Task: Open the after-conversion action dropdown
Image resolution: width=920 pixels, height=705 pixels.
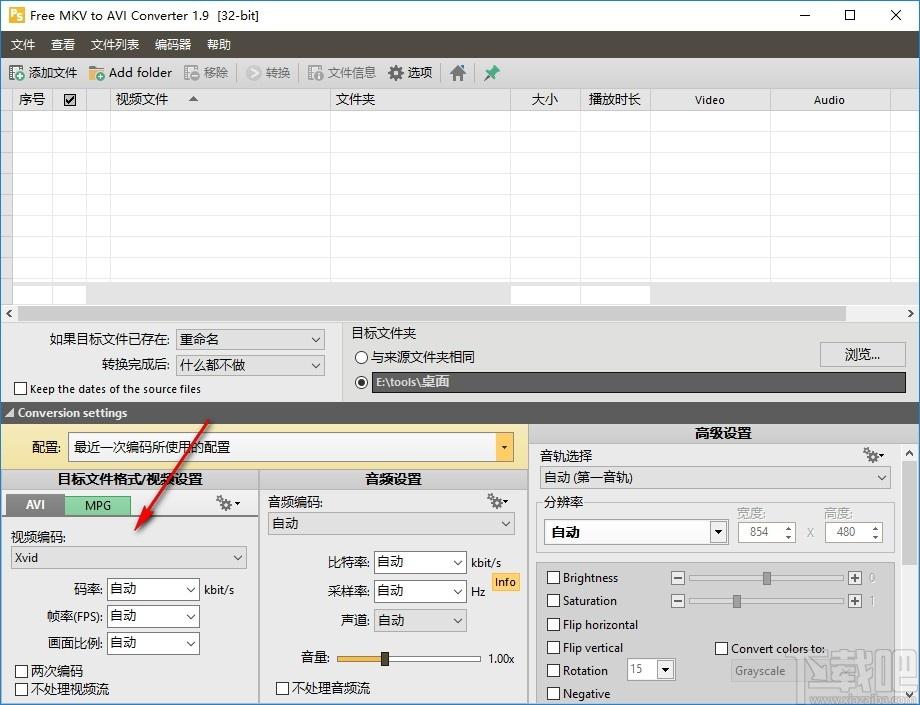Action: (250, 365)
